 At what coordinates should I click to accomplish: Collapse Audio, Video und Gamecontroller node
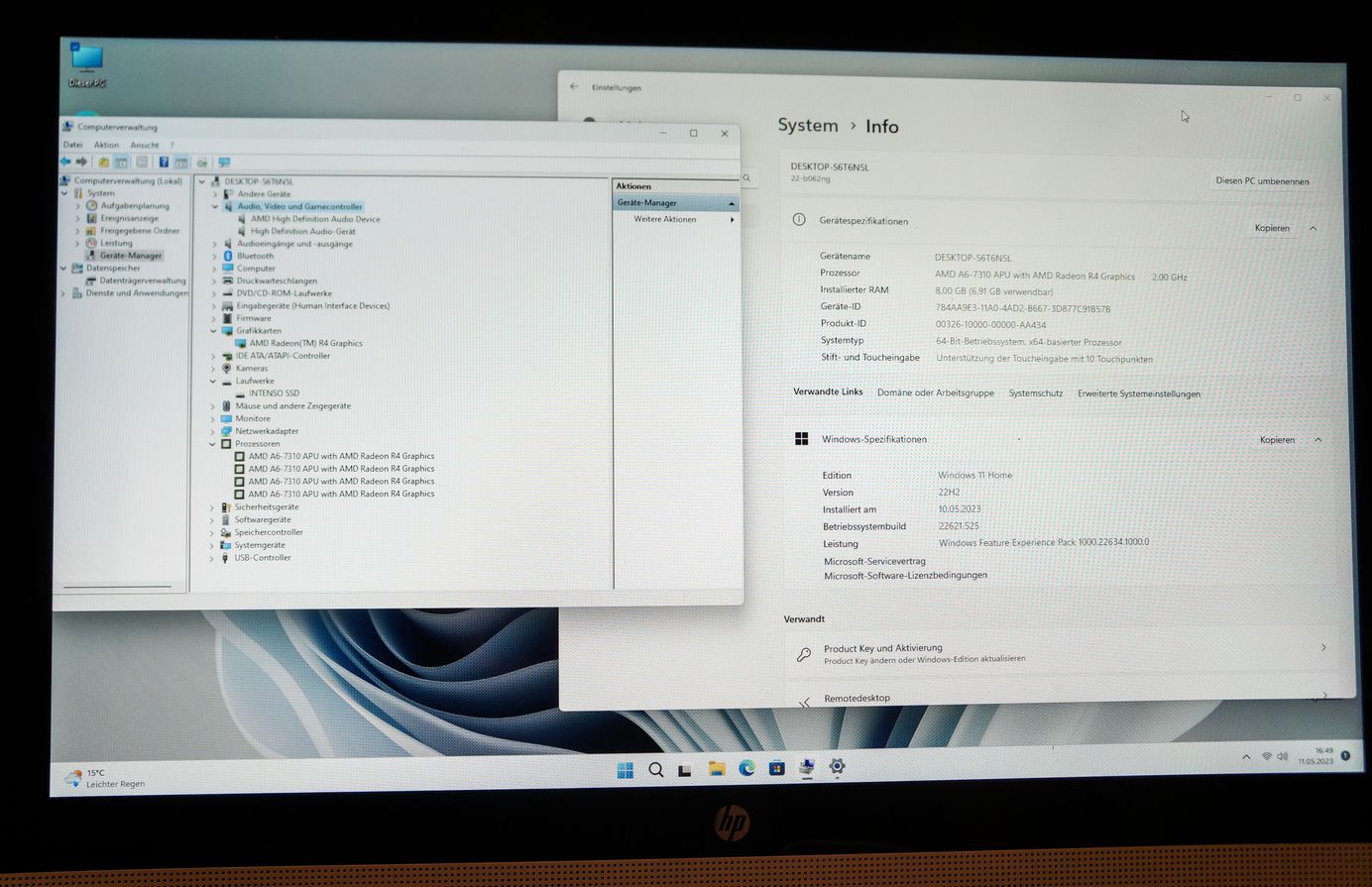214,207
